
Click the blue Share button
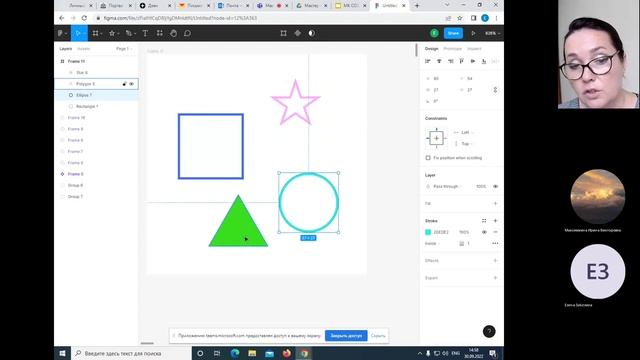click(x=453, y=33)
